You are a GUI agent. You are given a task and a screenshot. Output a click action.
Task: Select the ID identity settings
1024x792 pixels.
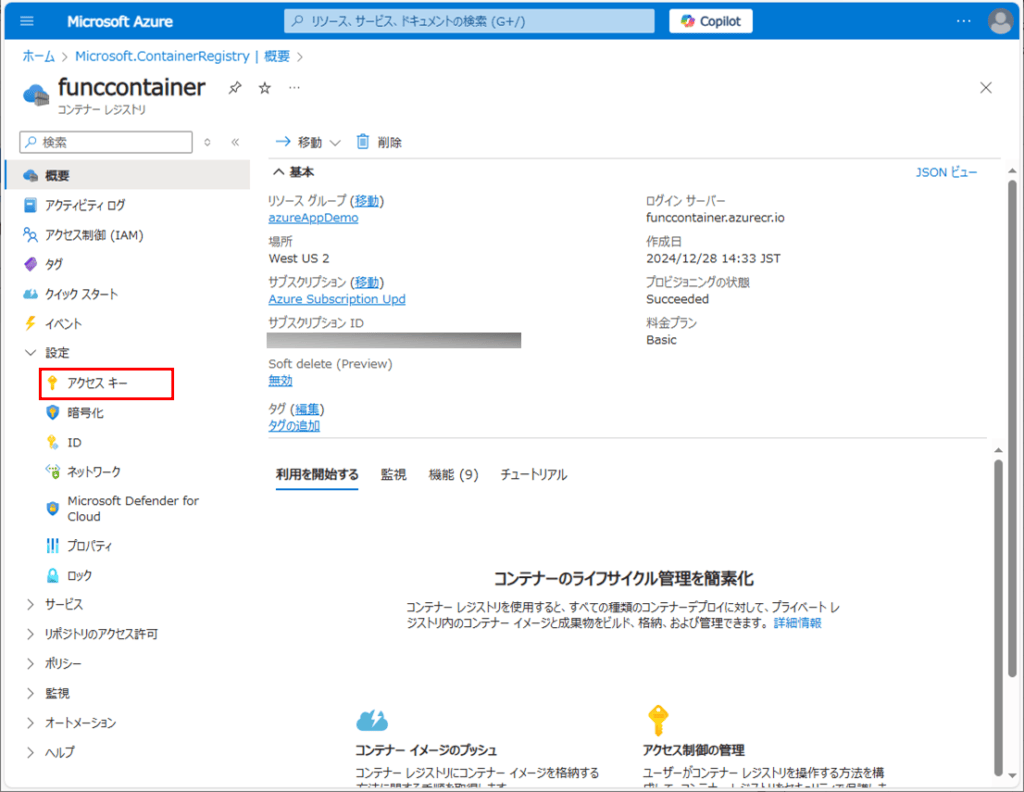pyautogui.click(x=75, y=442)
